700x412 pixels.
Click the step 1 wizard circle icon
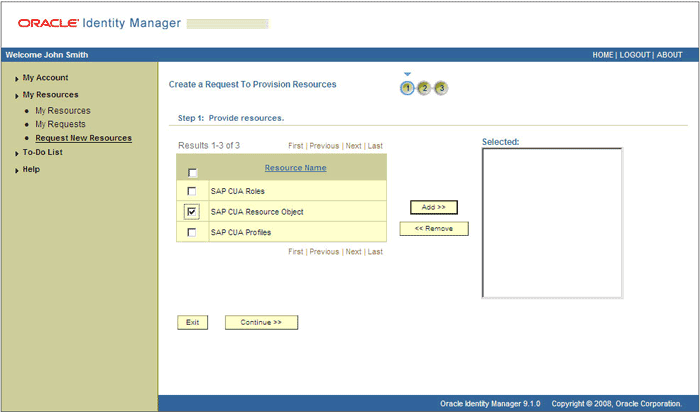[407, 88]
